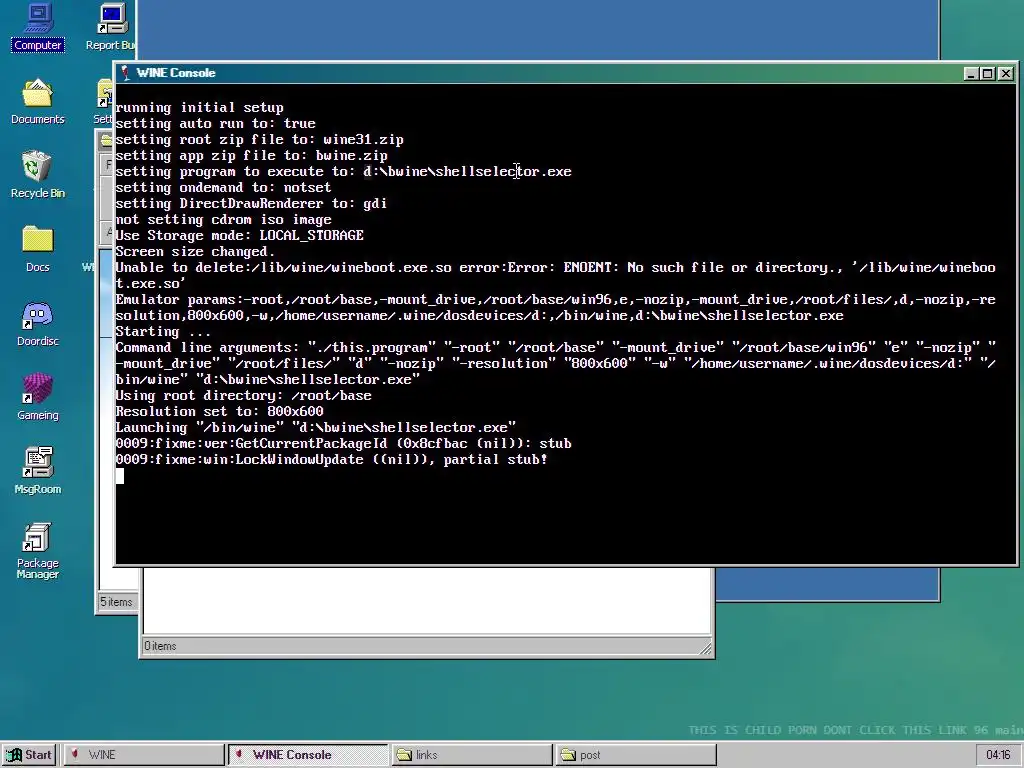Click the 'not setting cdrom iso image' line
Screen dimensions: 1024x768
(223, 220)
